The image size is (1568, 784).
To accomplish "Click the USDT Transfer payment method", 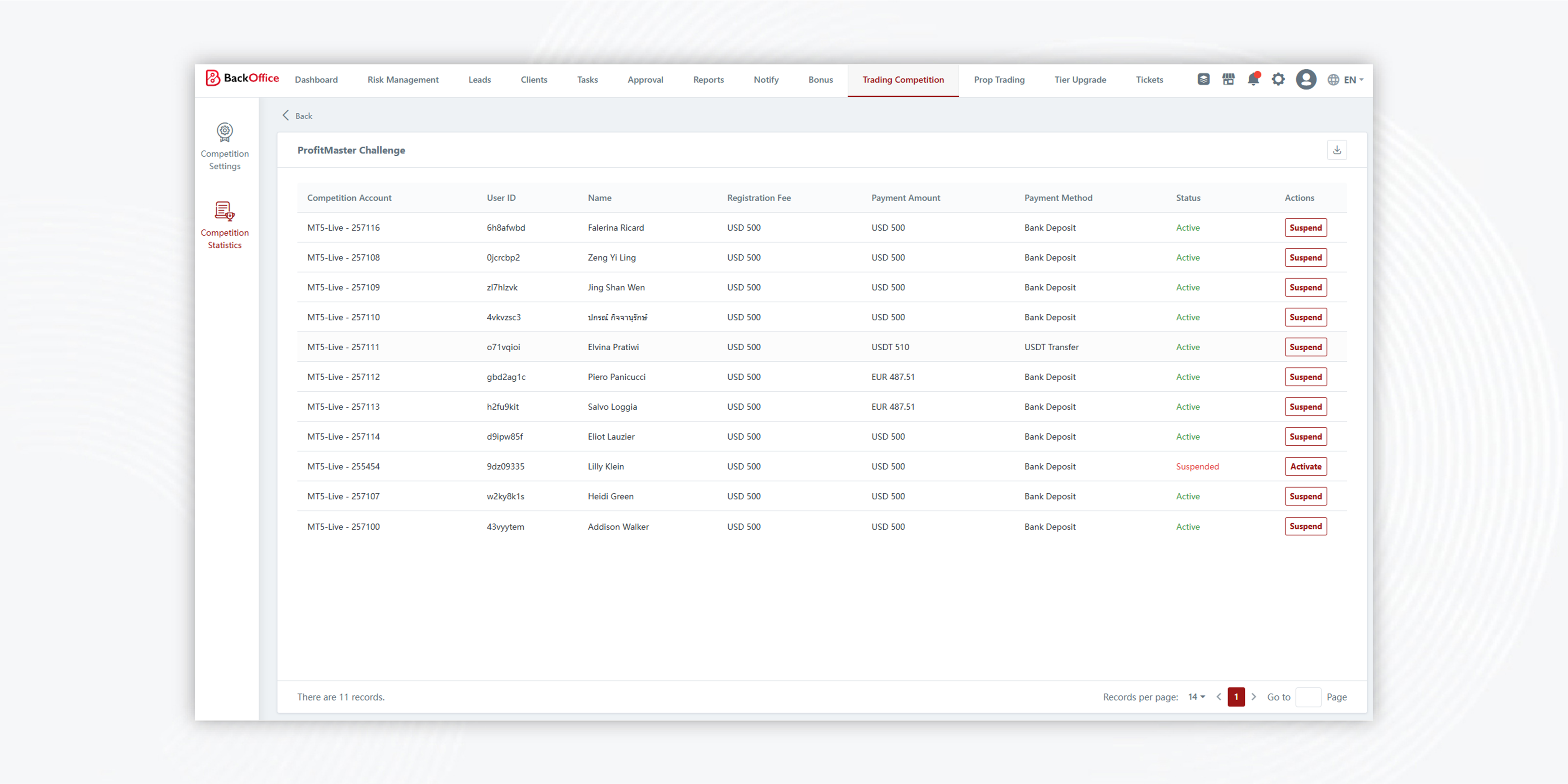I will (x=1051, y=347).
